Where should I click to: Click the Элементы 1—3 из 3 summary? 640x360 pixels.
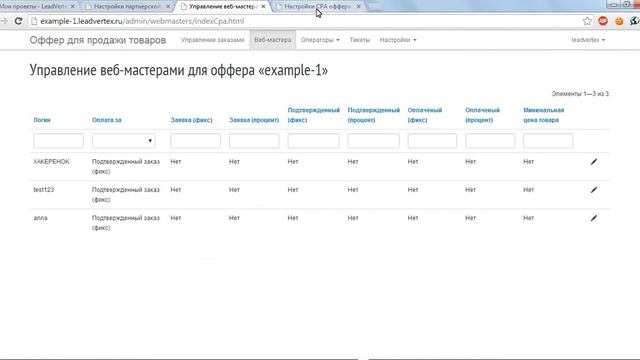pos(581,94)
